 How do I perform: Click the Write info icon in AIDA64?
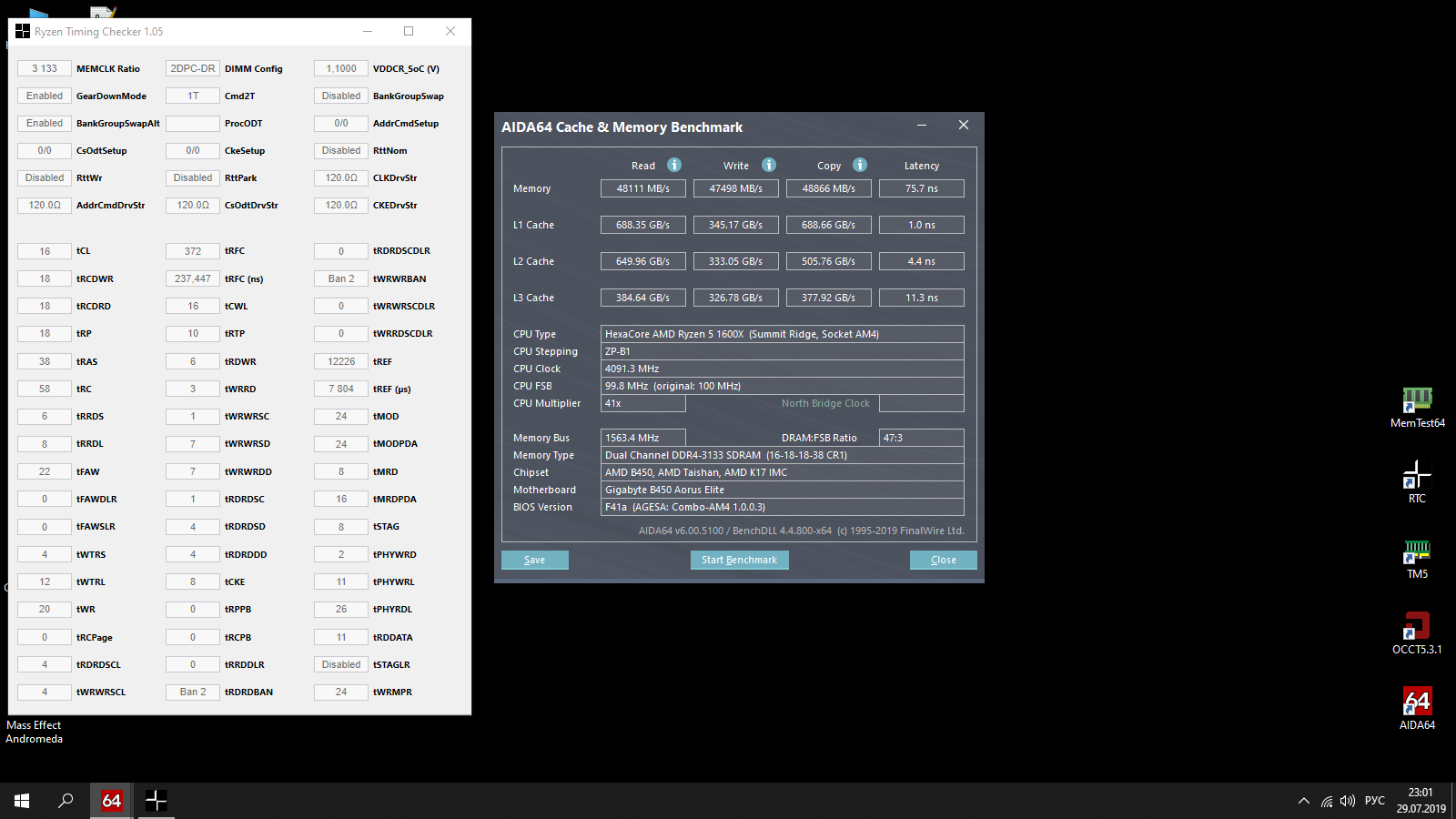pos(769,165)
